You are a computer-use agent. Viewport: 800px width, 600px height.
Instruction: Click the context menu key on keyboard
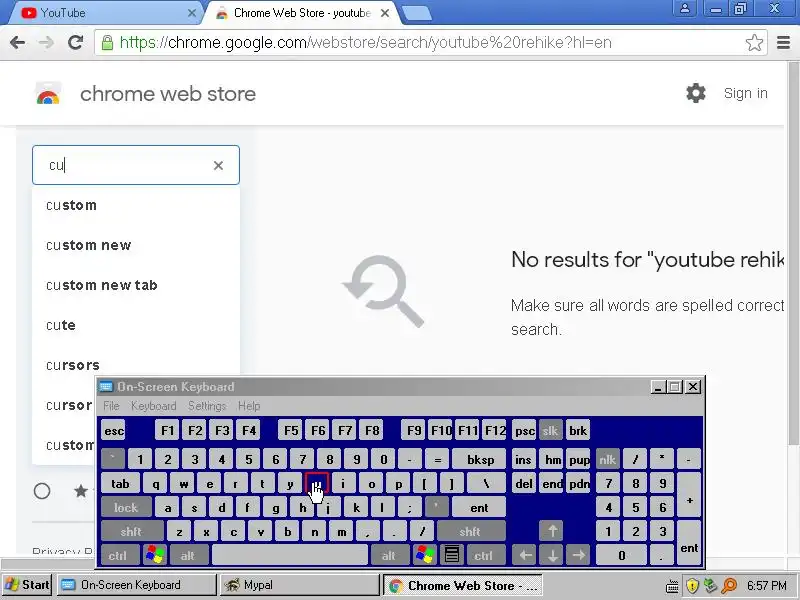click(452, 555)
